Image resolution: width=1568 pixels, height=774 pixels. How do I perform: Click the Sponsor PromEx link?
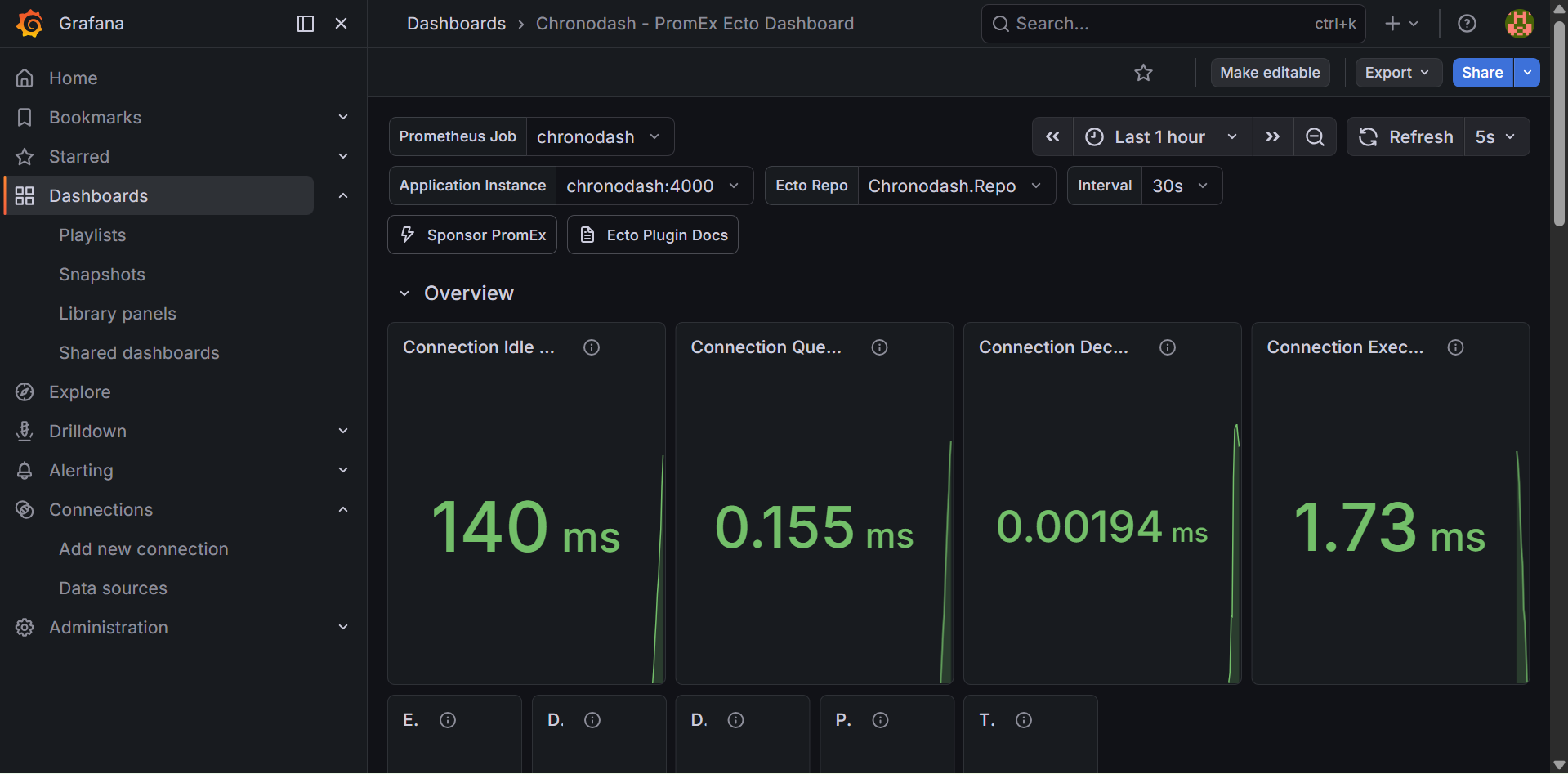(x=472, y=235)
